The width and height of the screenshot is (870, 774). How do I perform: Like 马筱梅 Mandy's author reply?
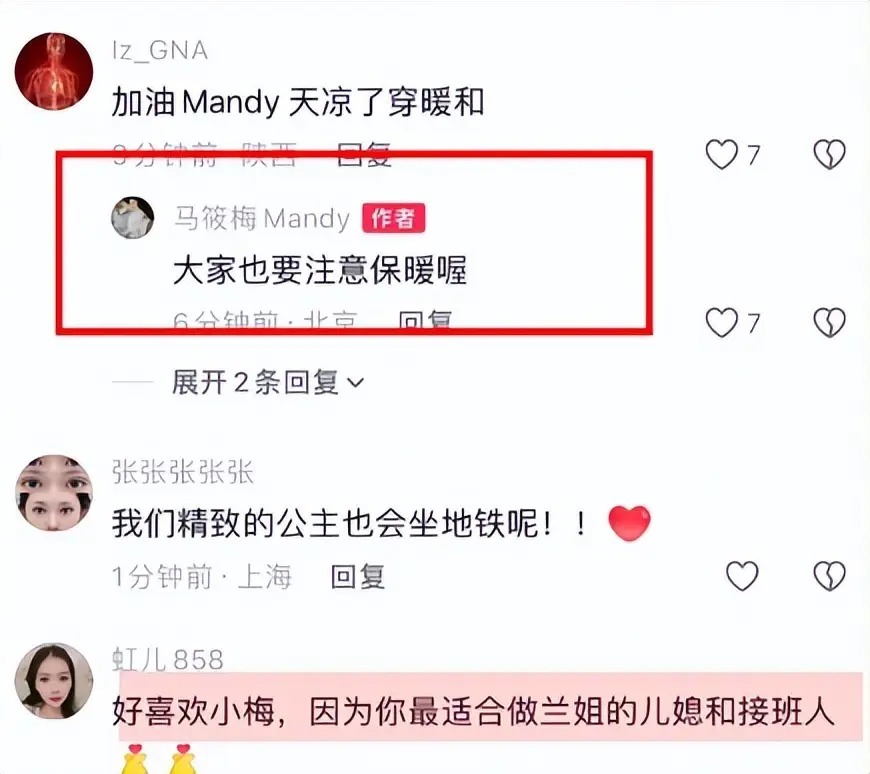click(721, 322)
